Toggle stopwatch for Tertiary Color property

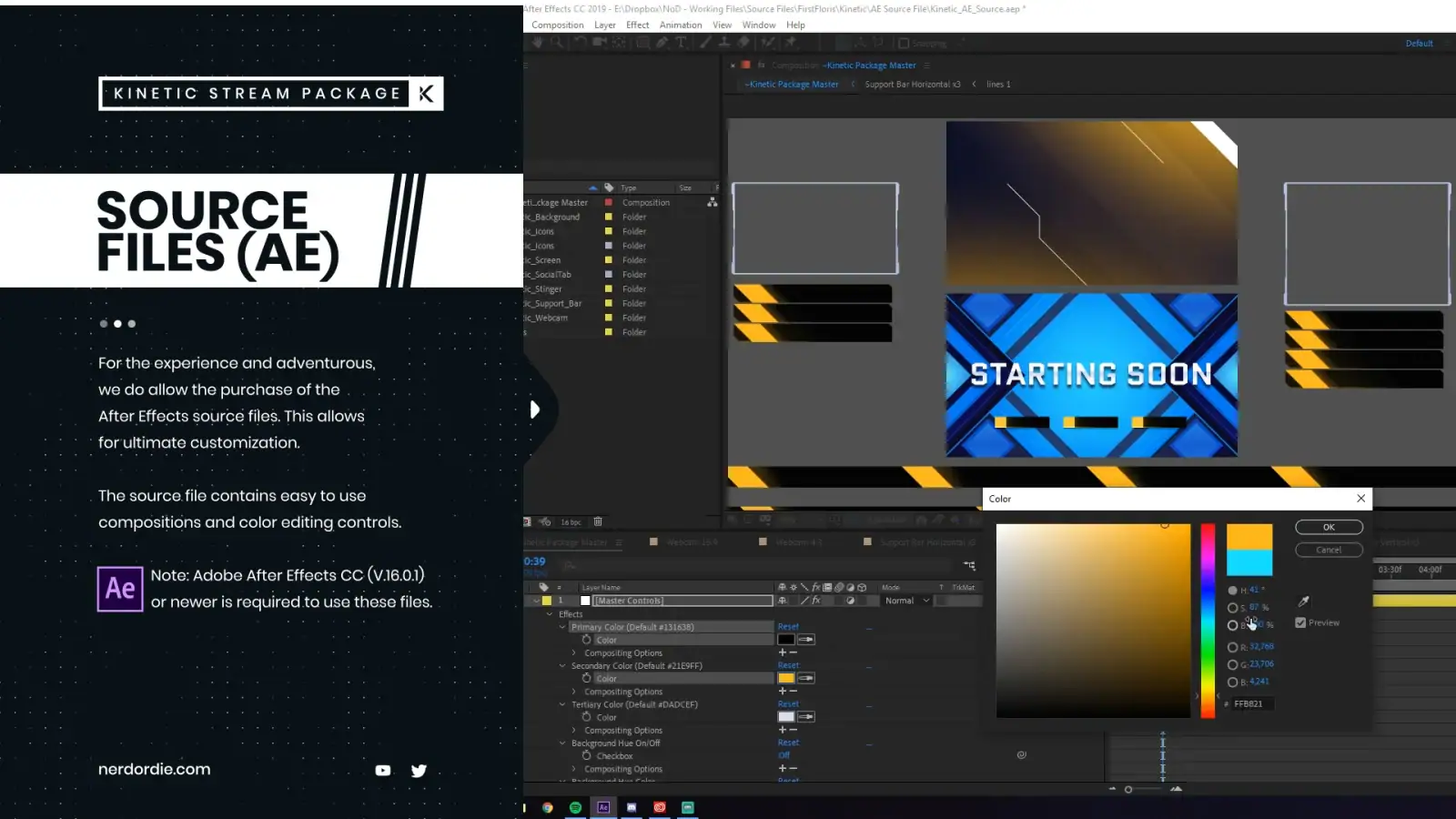(587, 717)
